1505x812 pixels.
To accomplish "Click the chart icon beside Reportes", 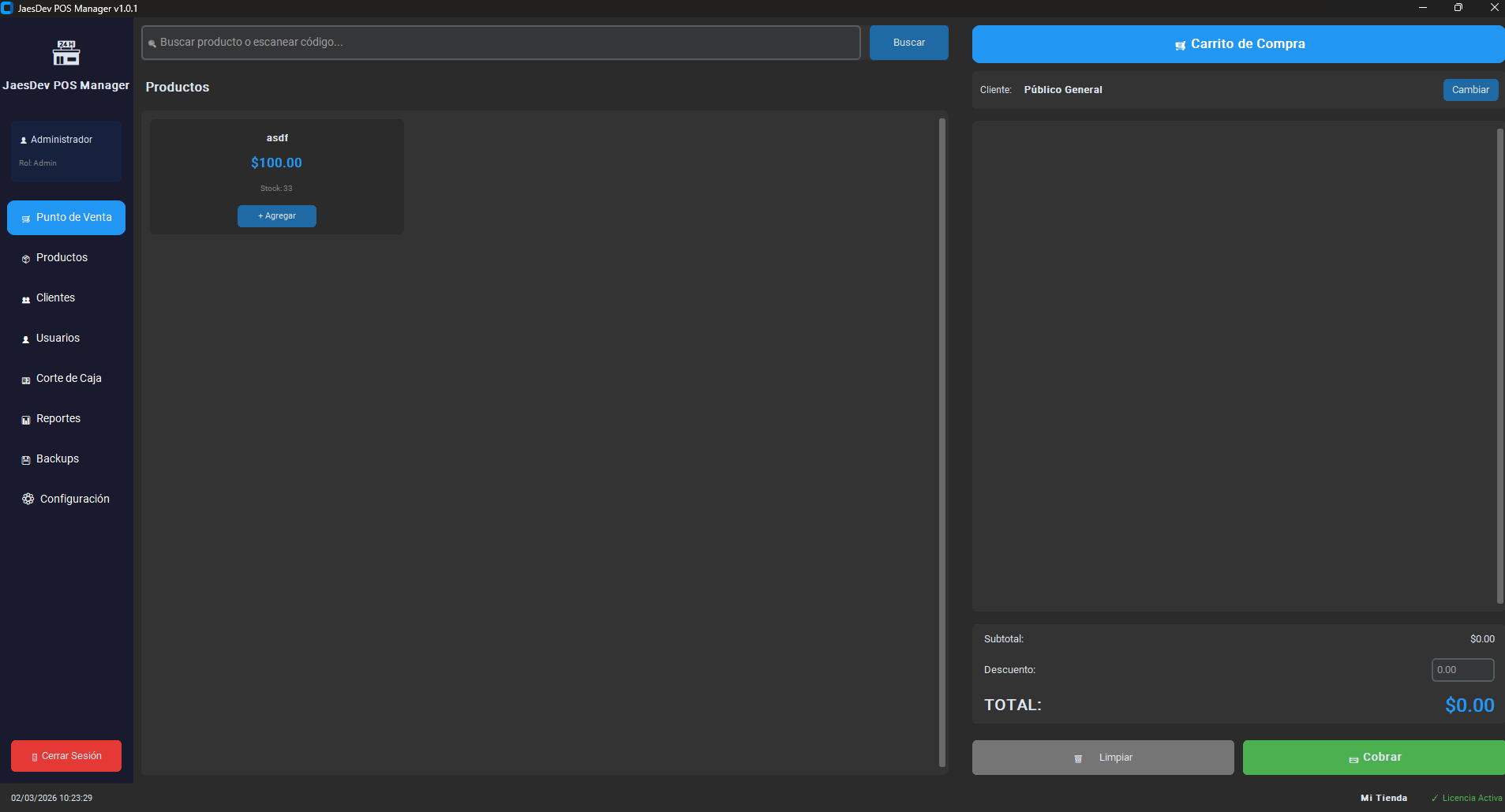I will [26, 420].
